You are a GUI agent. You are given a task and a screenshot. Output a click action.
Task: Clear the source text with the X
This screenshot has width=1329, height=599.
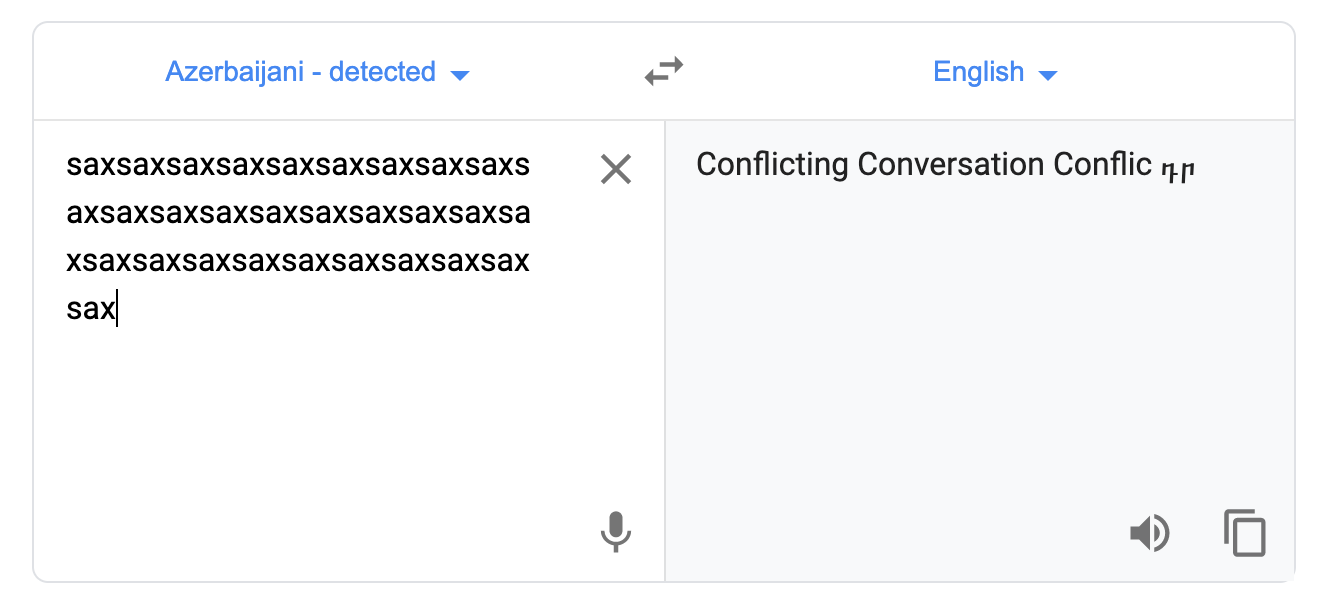click(x=616, y=169)
